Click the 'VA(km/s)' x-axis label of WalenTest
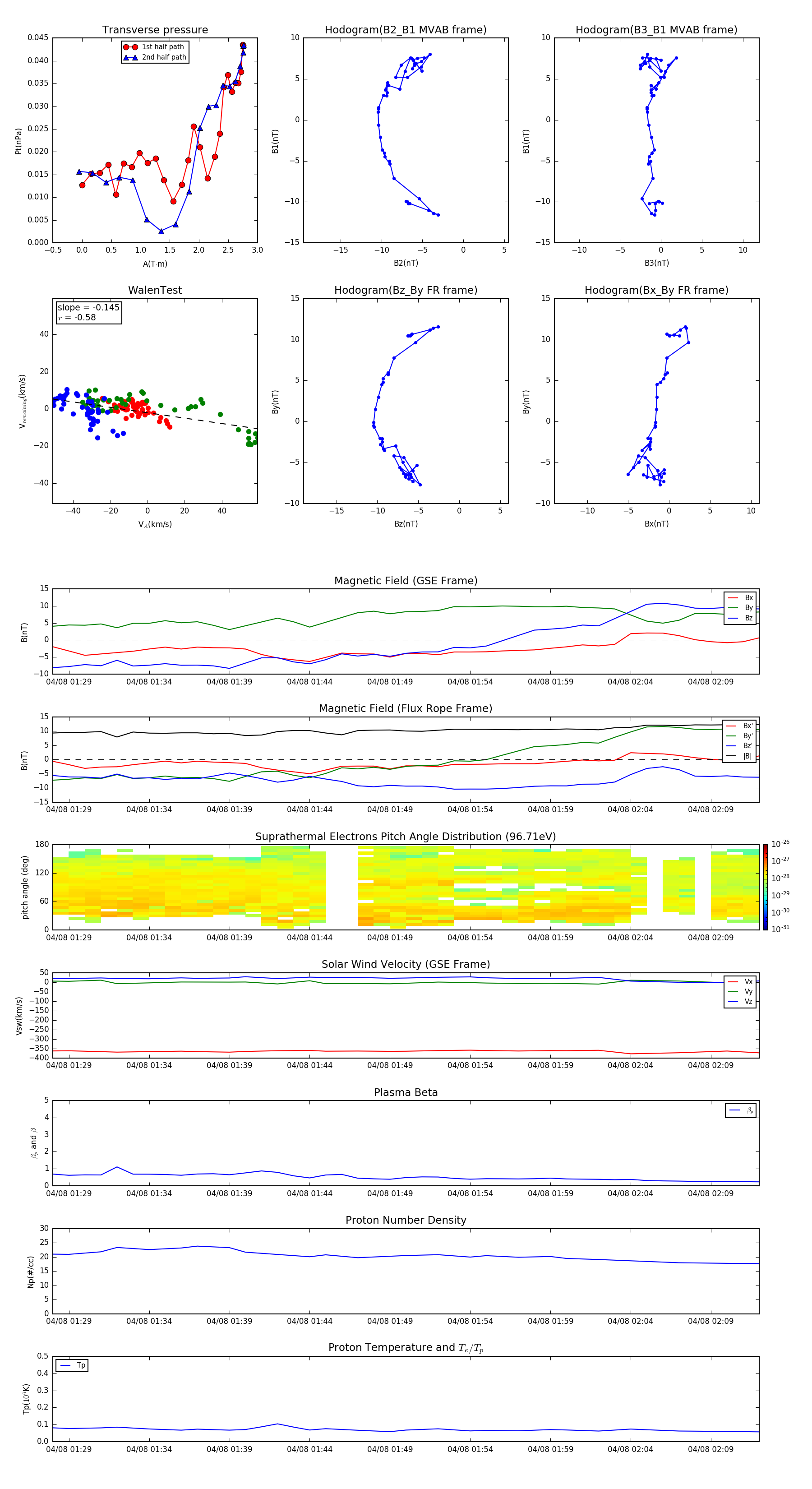Viewport: 812px width, 1489px height. (x=155, y=525)
